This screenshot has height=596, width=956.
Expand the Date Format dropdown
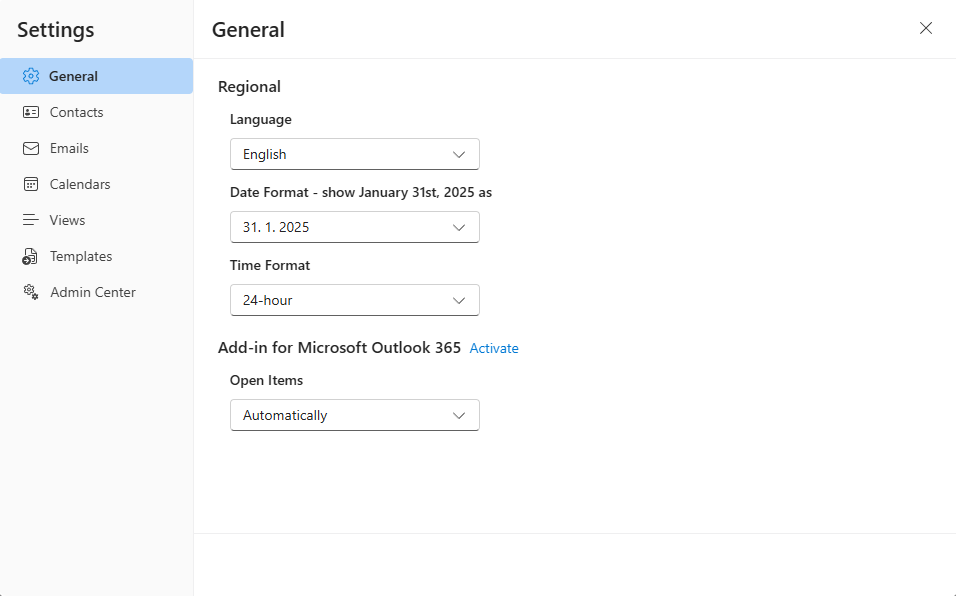pyautogui.click(x=354, y=227)
